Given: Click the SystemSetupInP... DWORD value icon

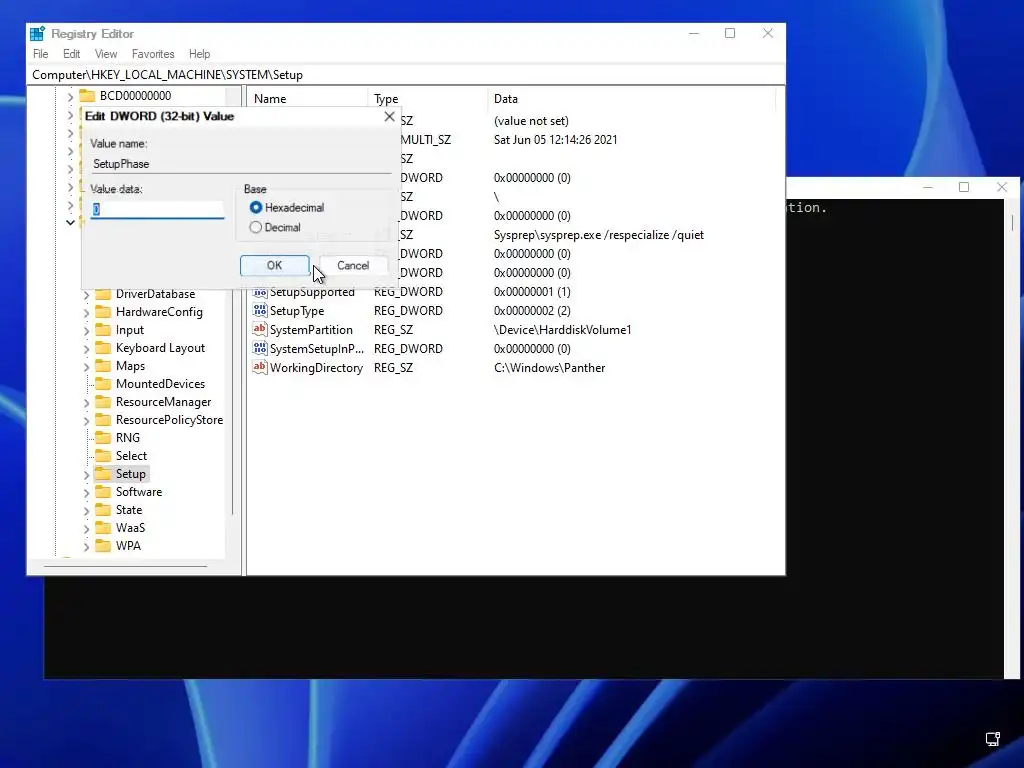Looking at the screenshot, I should (x=260, y=349).
